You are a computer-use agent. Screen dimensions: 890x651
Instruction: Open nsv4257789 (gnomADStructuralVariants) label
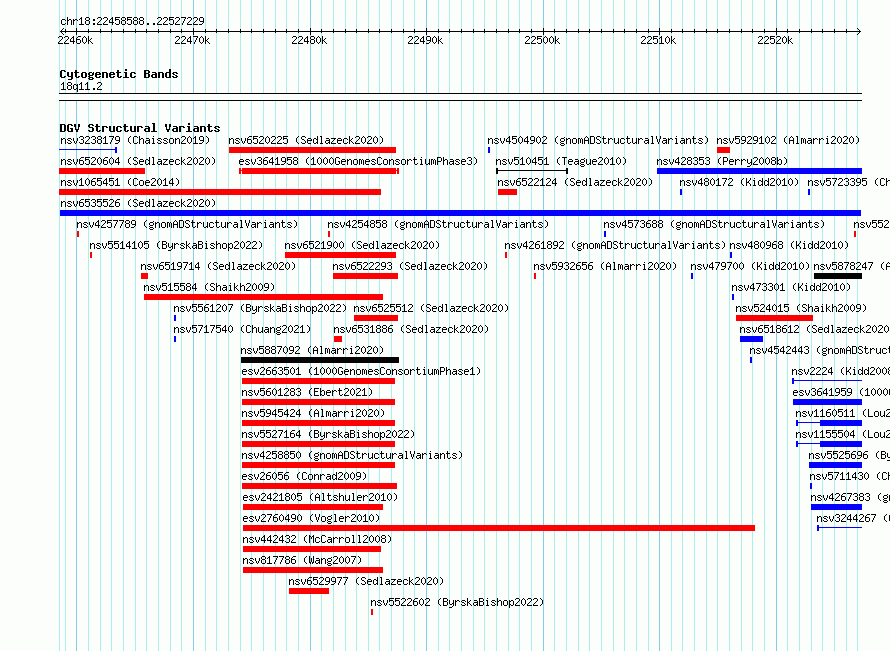tap(187, 224)
